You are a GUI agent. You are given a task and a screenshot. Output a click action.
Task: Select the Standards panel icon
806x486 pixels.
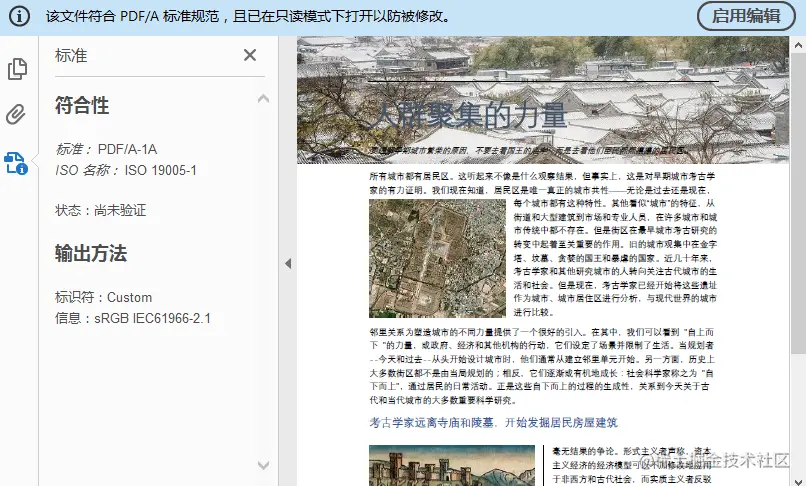coord(16,163)
